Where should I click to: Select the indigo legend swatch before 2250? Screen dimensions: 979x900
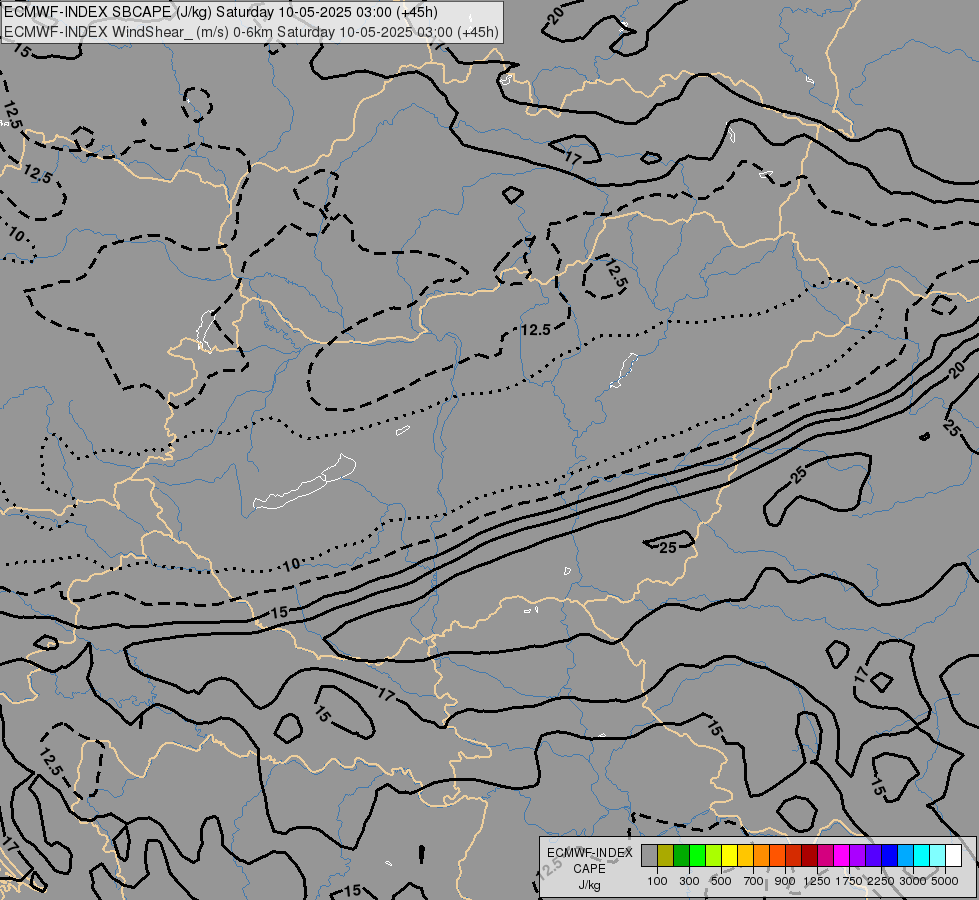pos(873,855)
